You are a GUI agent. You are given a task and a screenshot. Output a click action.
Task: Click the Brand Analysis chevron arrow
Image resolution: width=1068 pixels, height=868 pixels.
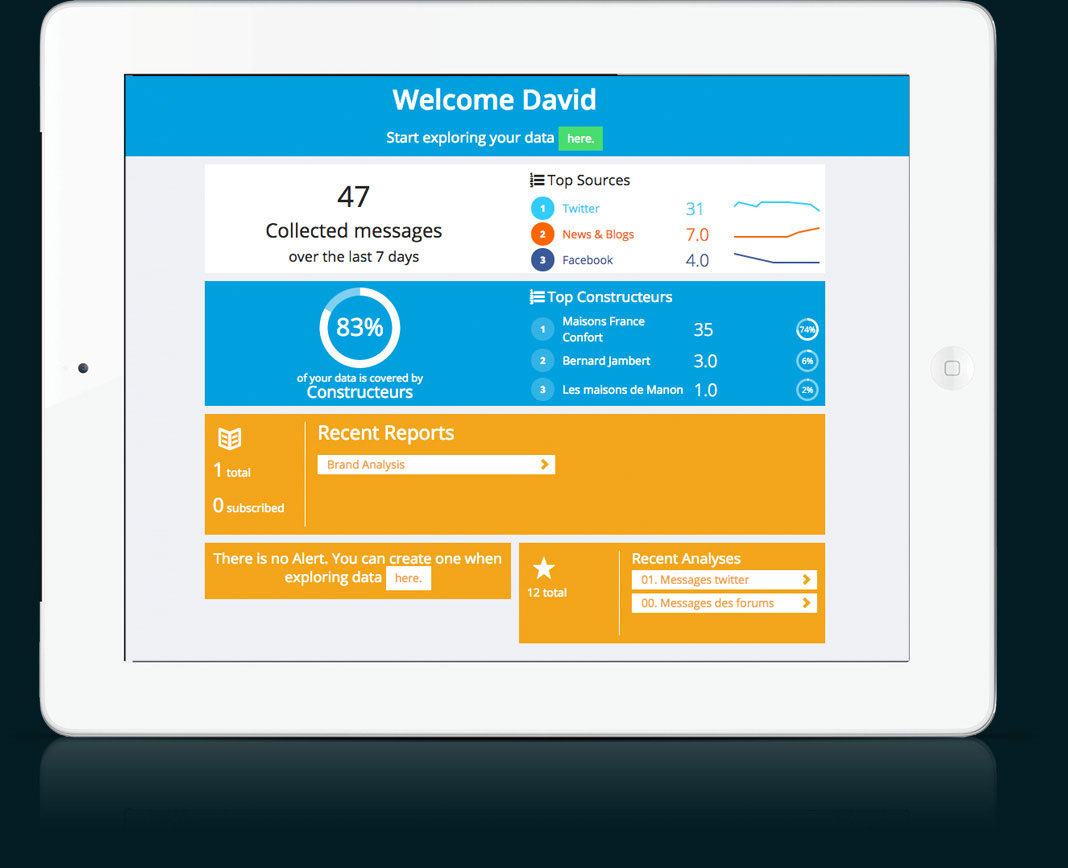[x=544, y=465]
